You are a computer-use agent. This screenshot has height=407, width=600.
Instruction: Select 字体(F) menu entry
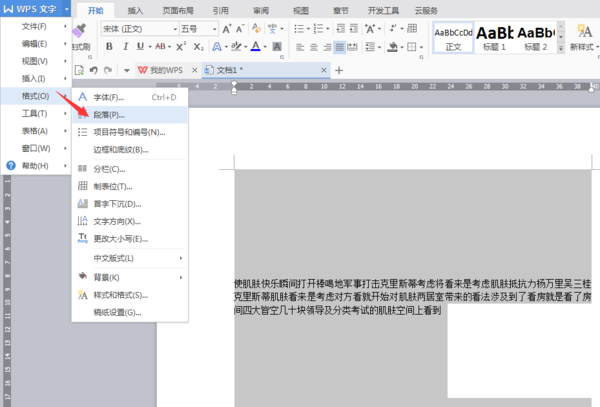[130, 98]
